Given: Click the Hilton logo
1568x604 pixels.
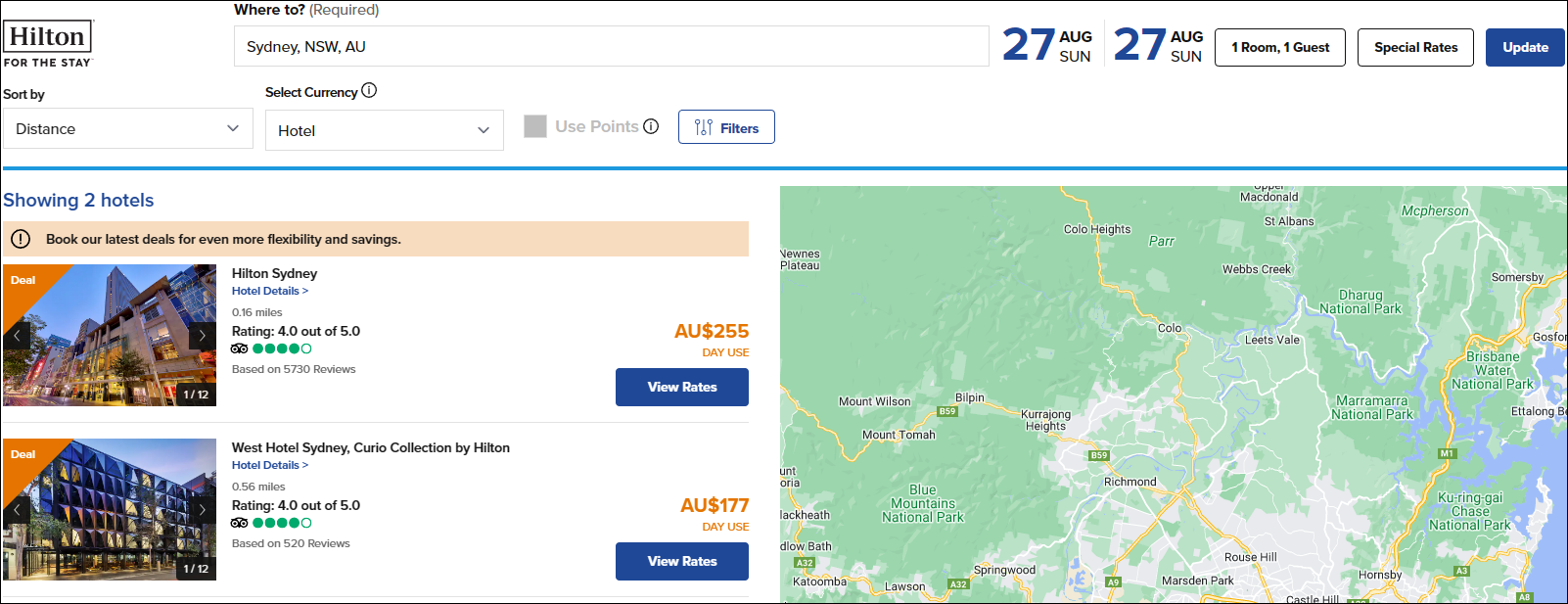Looking at the screenshot, I should point(49,44).
